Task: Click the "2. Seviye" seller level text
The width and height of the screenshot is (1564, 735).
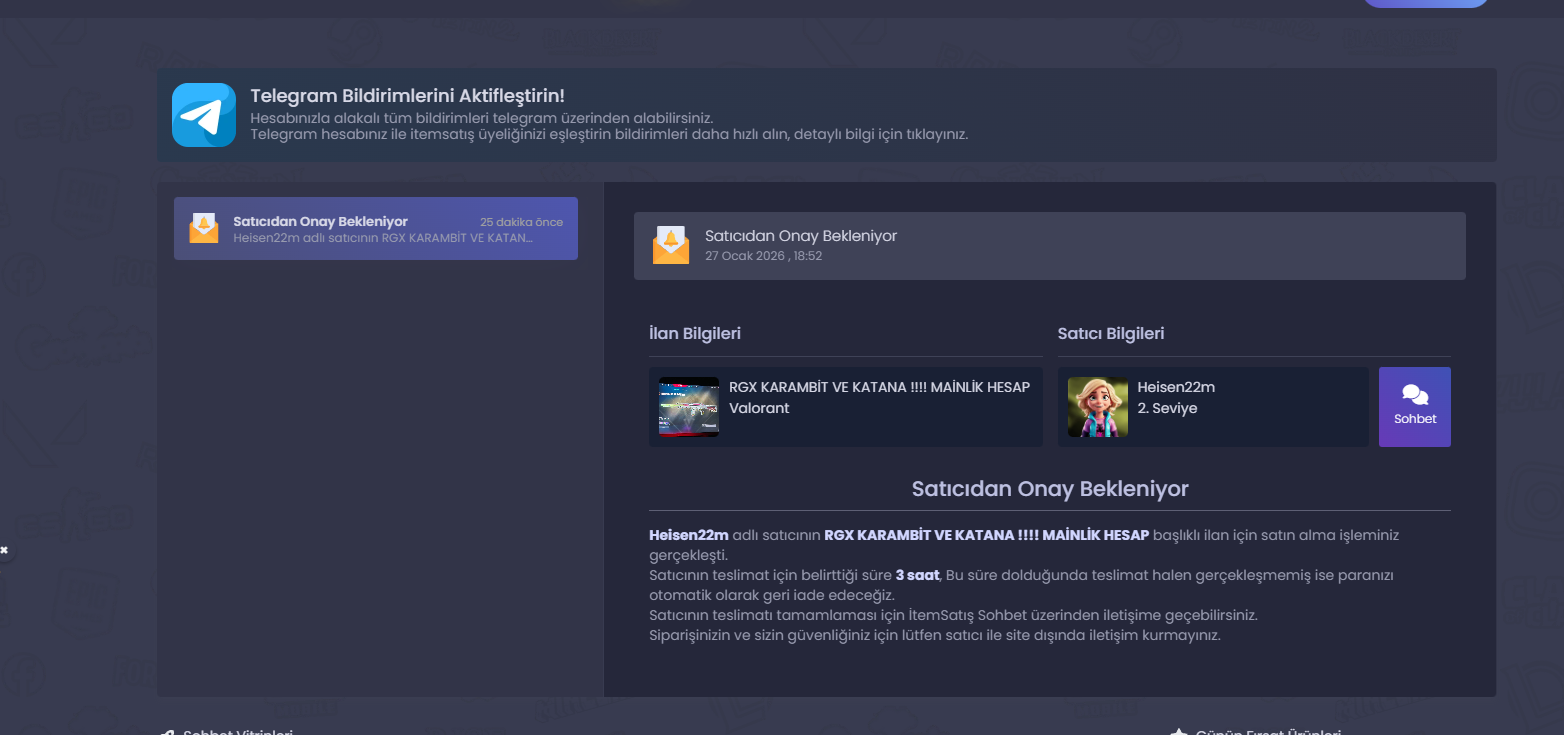Action: pos(1167,408)
